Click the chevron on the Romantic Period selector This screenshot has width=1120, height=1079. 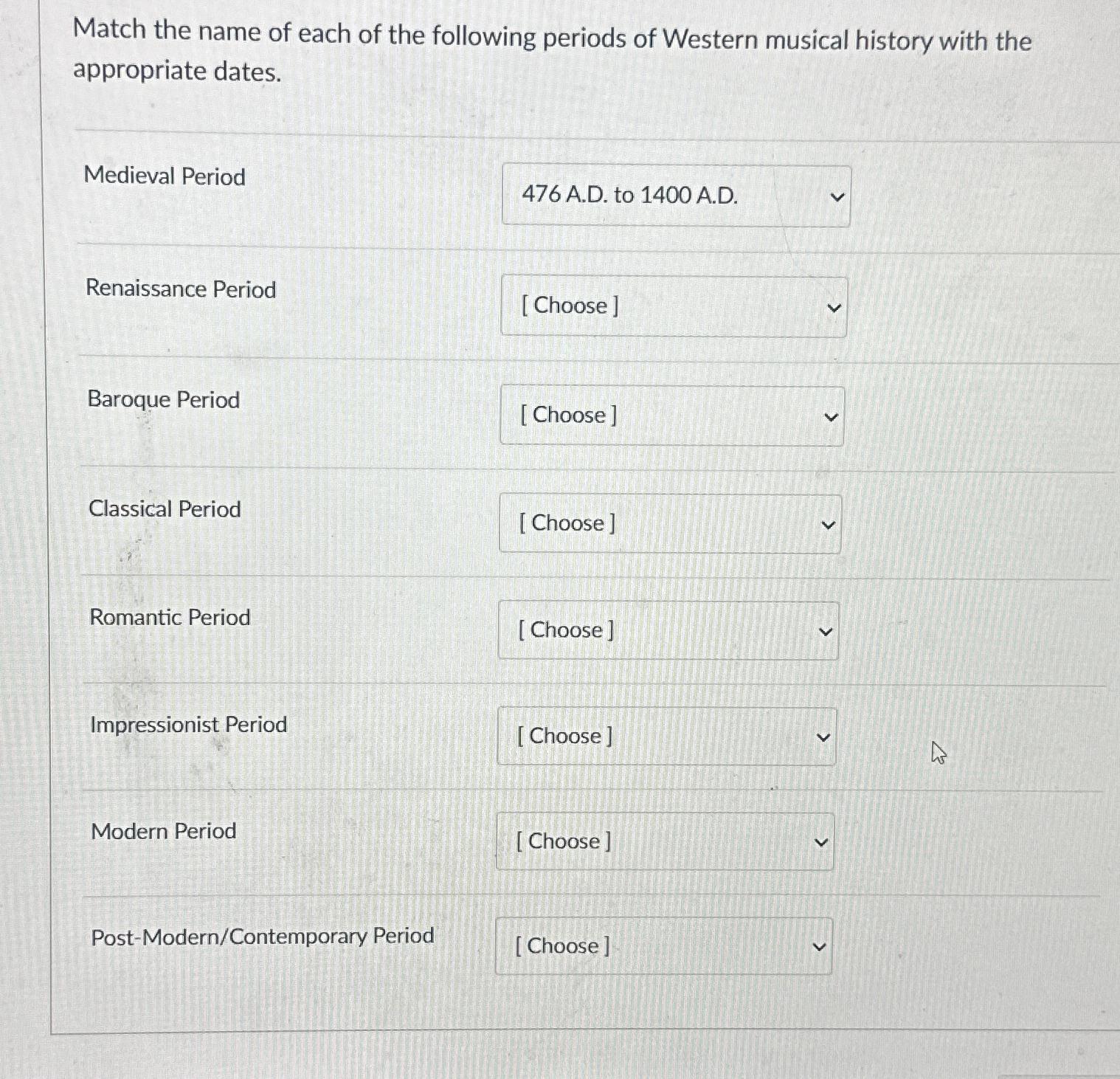coord(826,630)
